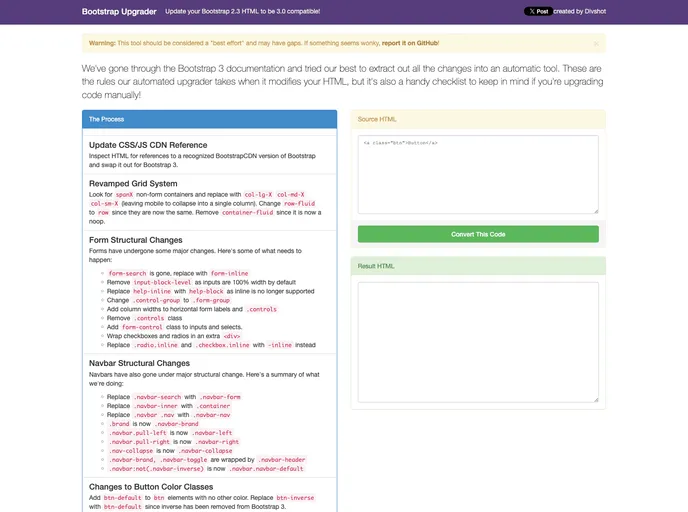Click the form-inline code label

click(229, 273)
